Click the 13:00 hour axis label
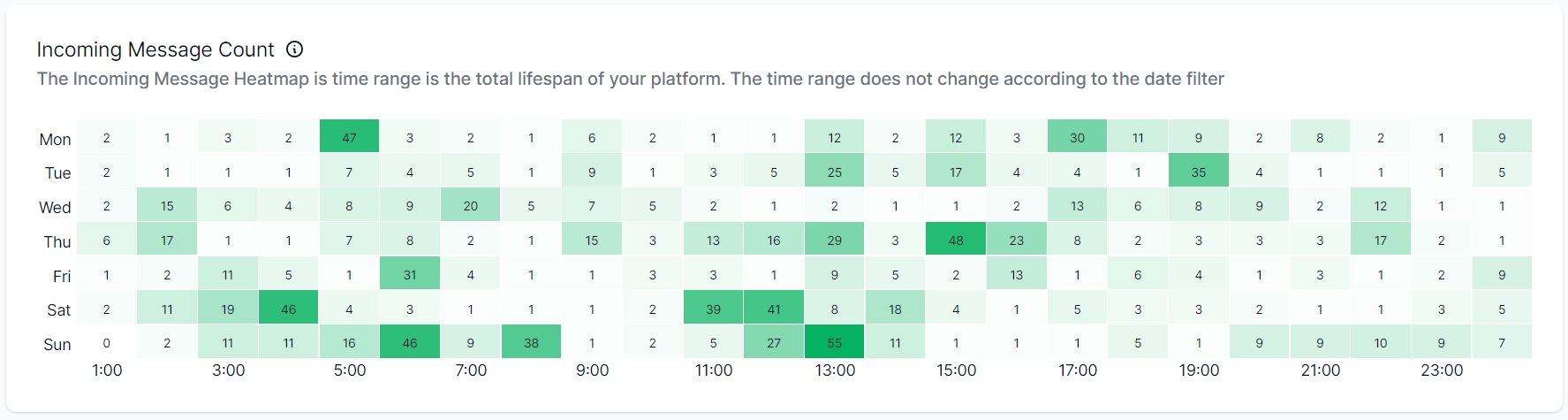 pyautogui.click(x=835, y=370)
